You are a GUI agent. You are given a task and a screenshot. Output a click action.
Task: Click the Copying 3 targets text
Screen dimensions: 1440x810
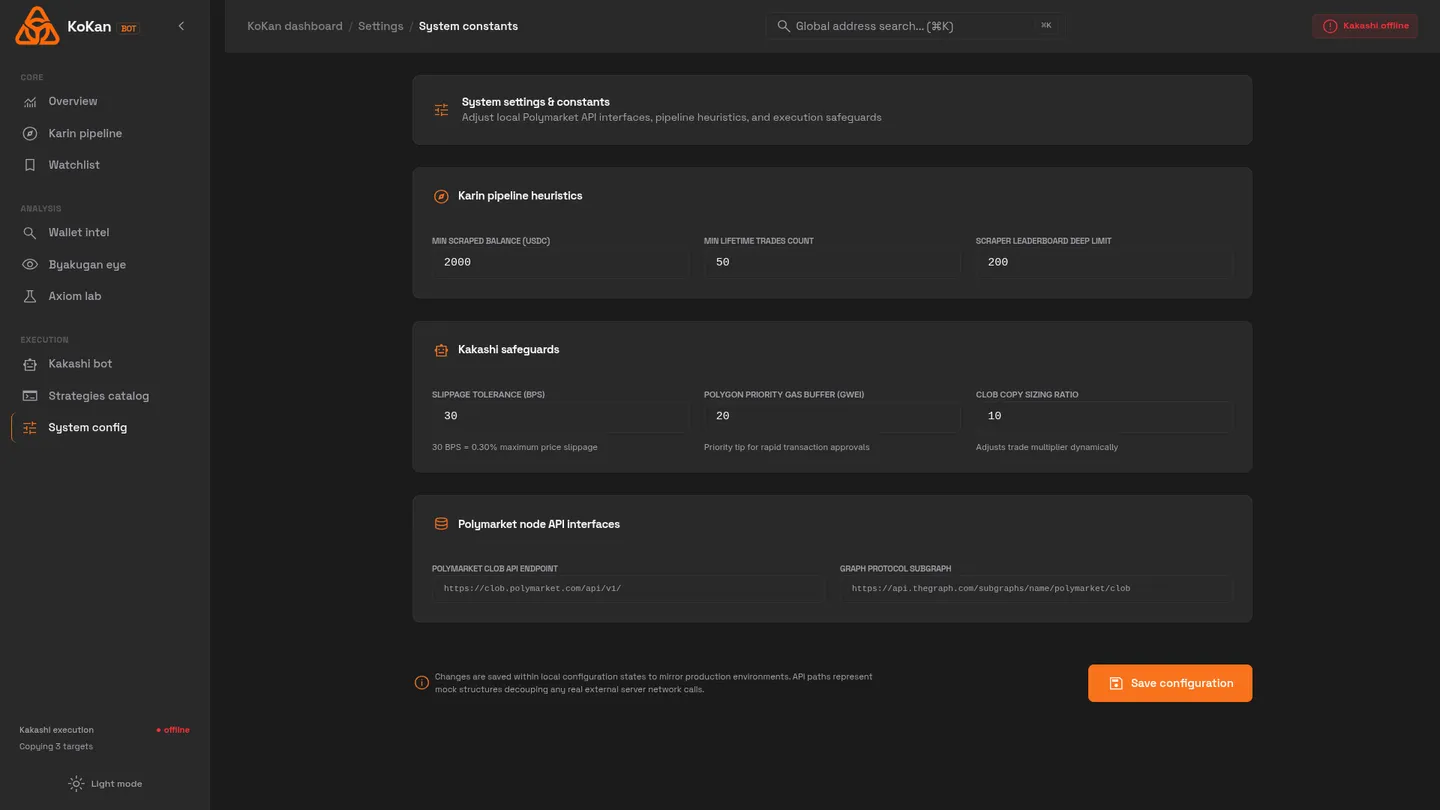tap(56, 747)
